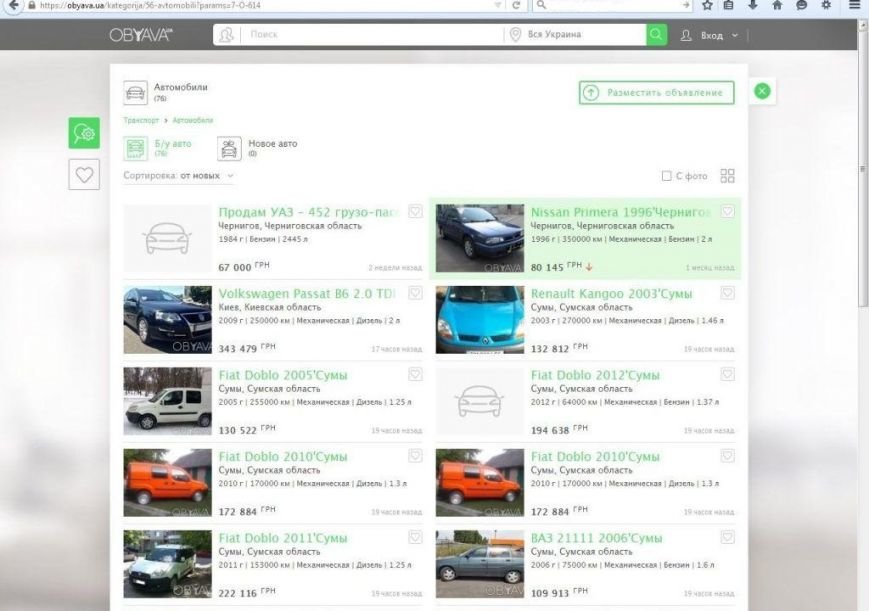The width and height of the screenshot is (869, 611).
Task: Click the Вход login link
Action: click(712, 35)
